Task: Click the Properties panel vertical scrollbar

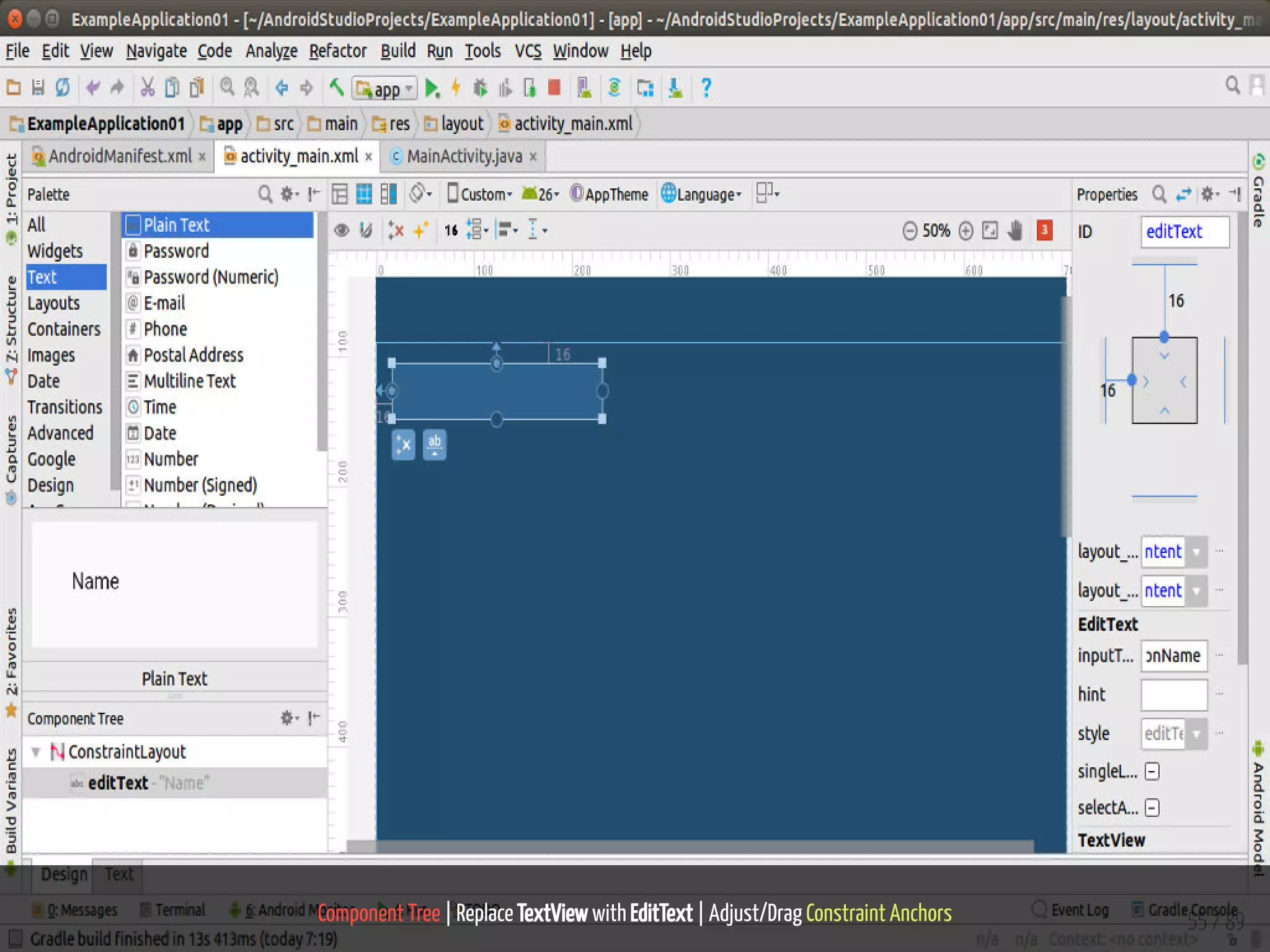Action: pos(1242,439)
